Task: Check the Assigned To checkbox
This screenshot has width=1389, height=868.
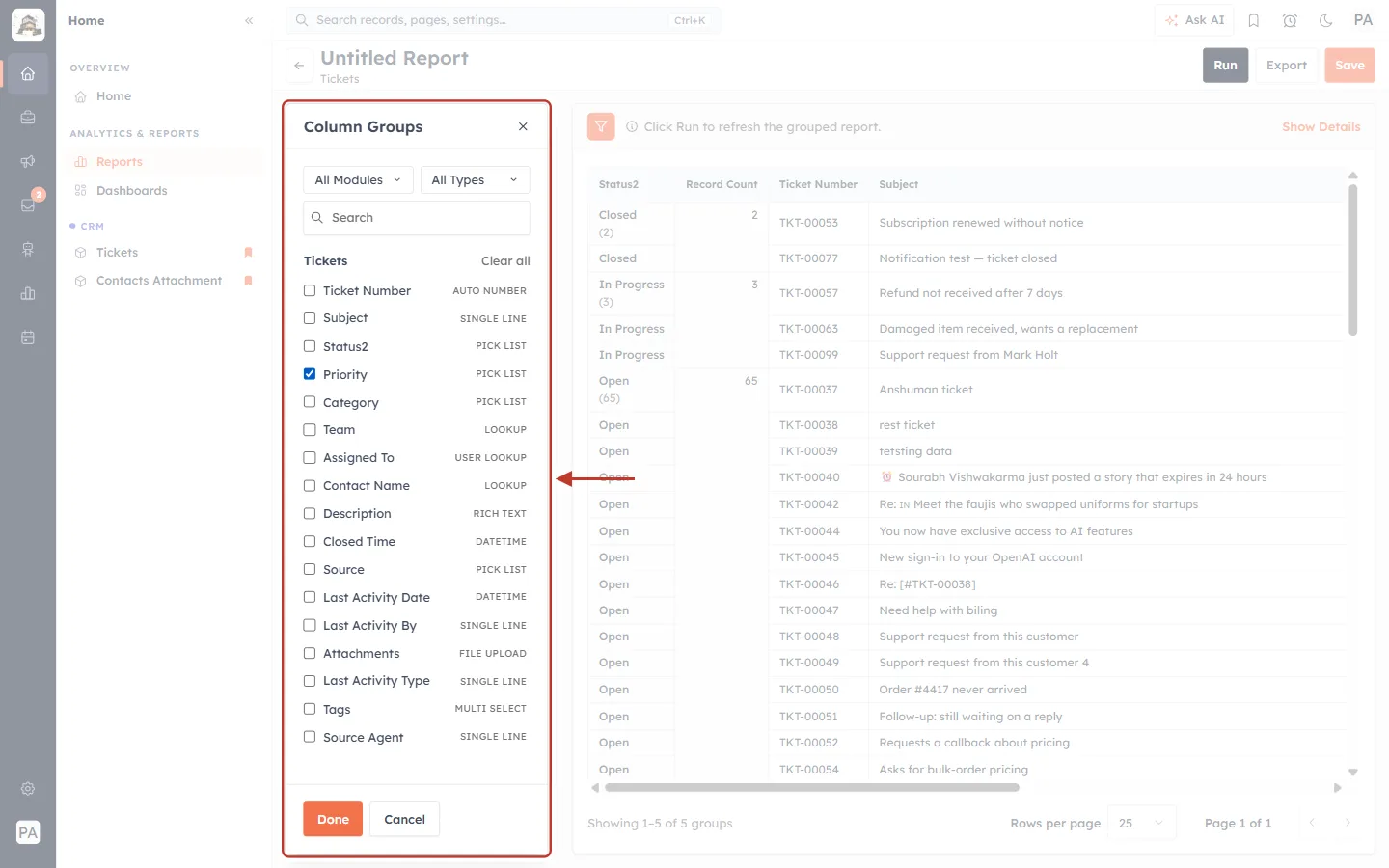Action: 310,458
